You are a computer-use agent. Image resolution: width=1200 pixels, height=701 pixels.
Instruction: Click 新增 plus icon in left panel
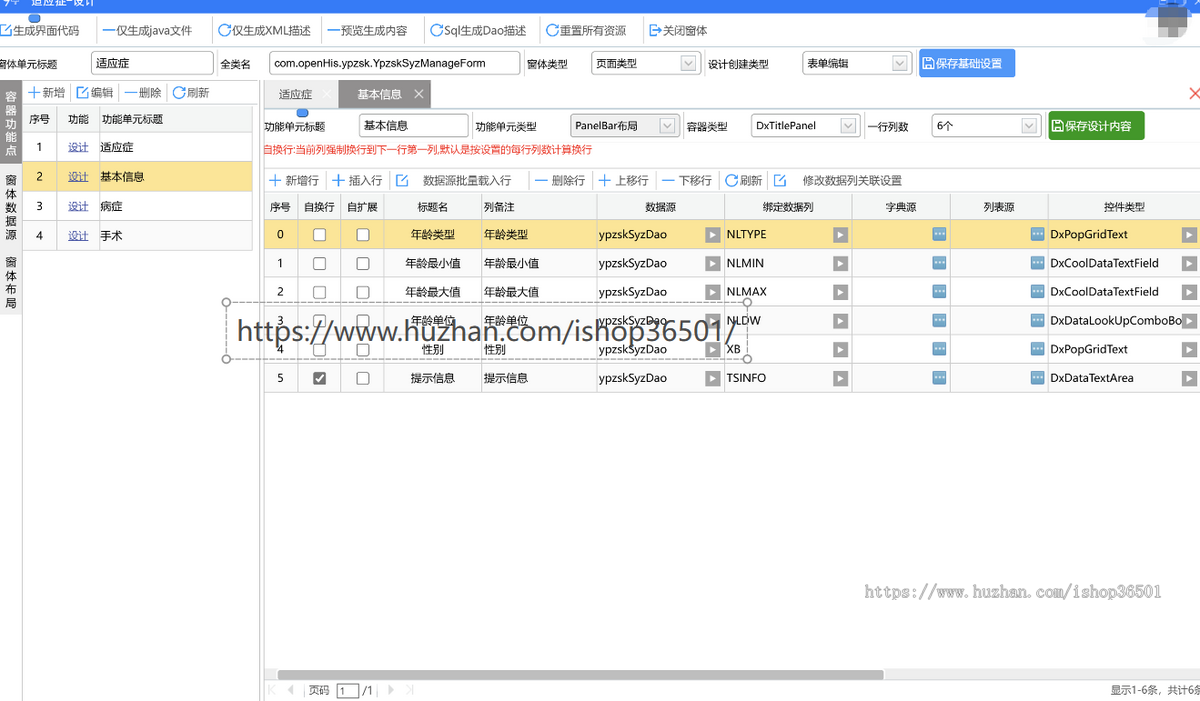click(33, 92)
